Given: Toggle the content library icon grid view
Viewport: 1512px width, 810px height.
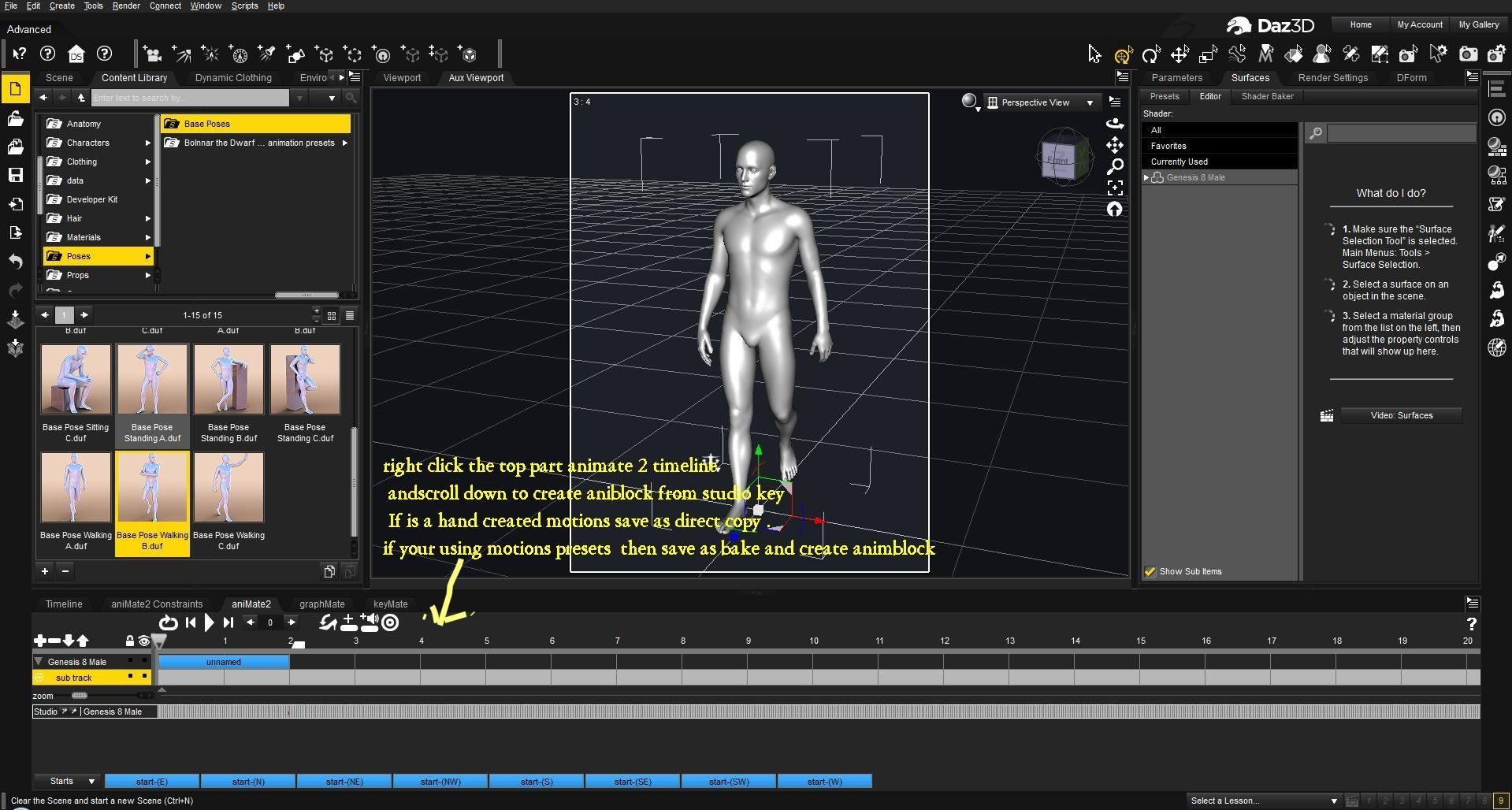Looking at the screenshot, I should point(332,315).
